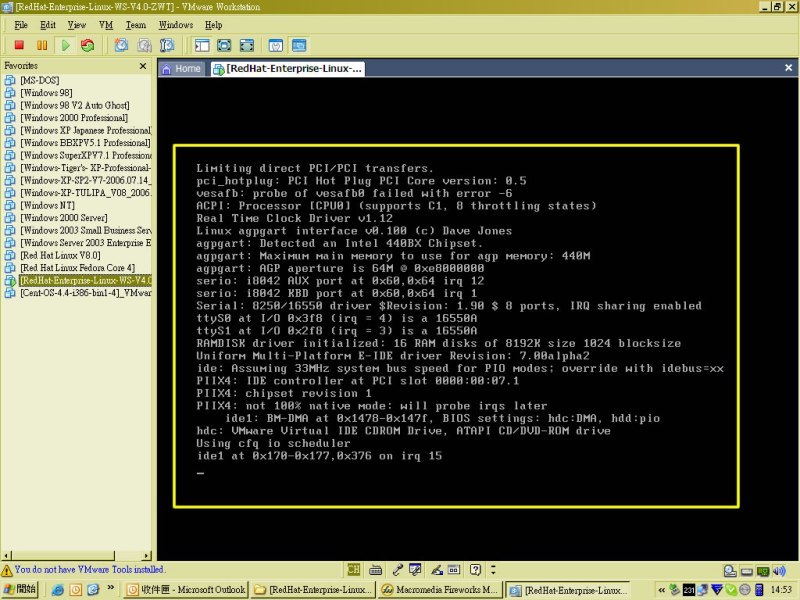The height and width of the screenshot is (600, 800).
Task: Switch to Macromedia Fireworks taskbar button
Action: click(439, 590)
